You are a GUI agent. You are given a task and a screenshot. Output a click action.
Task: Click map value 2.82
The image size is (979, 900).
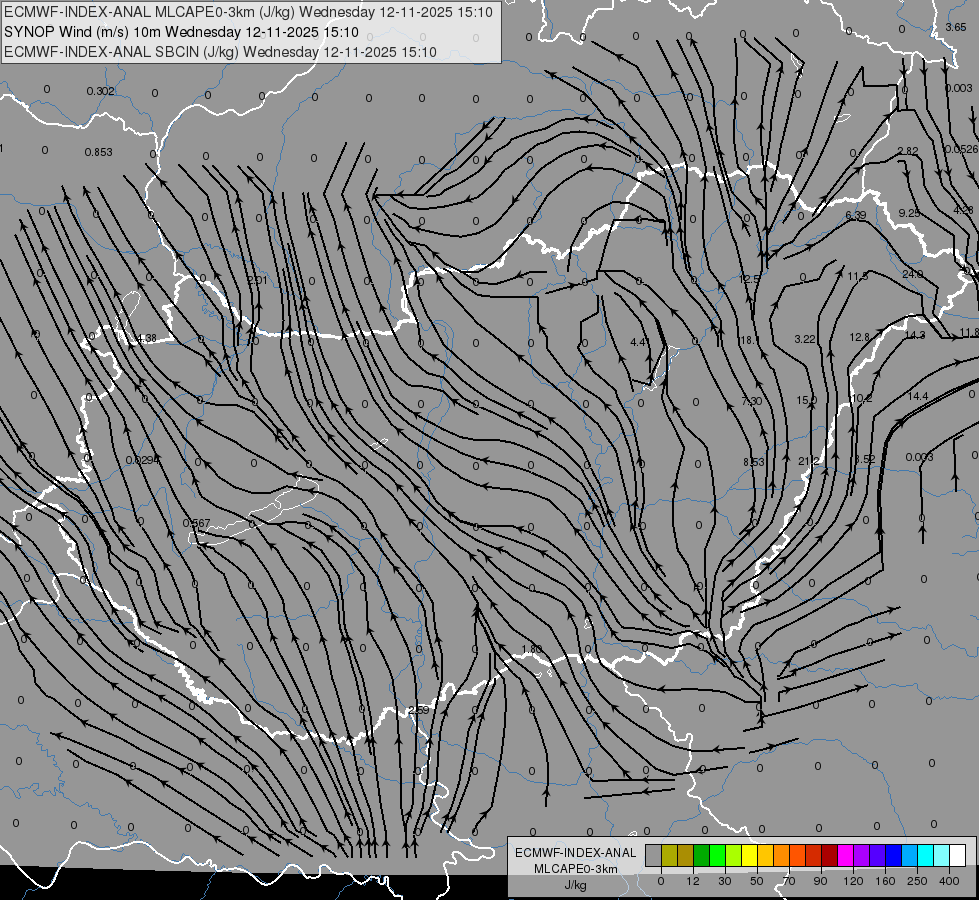(x=908, y=151)
